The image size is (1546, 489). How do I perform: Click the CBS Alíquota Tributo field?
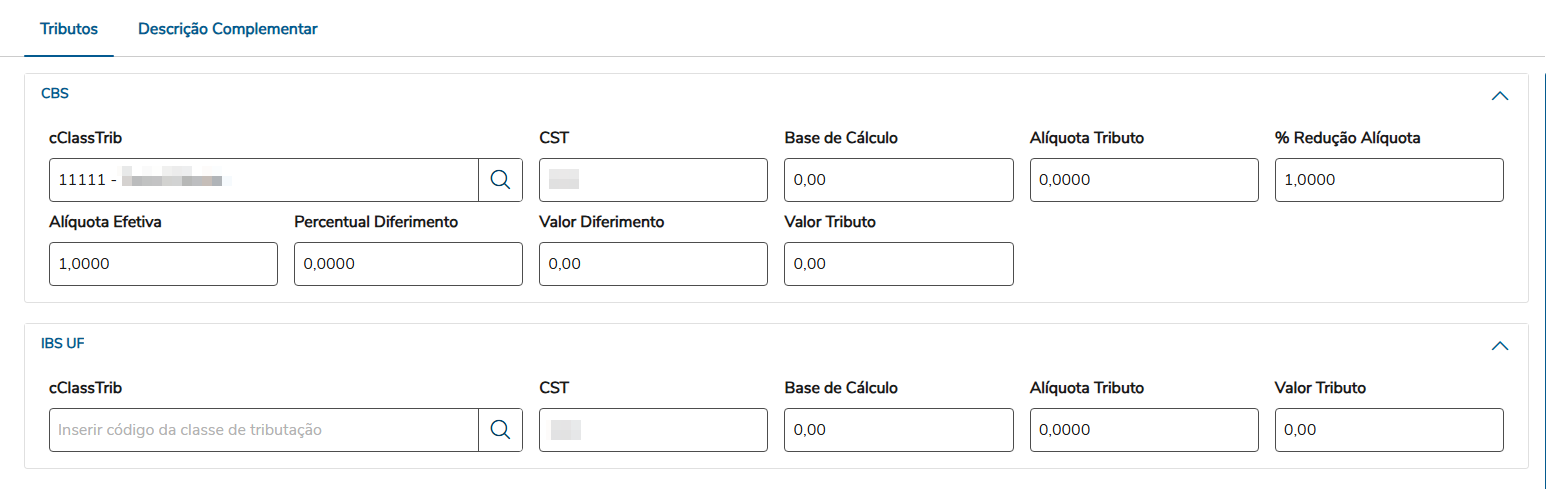1143,180
